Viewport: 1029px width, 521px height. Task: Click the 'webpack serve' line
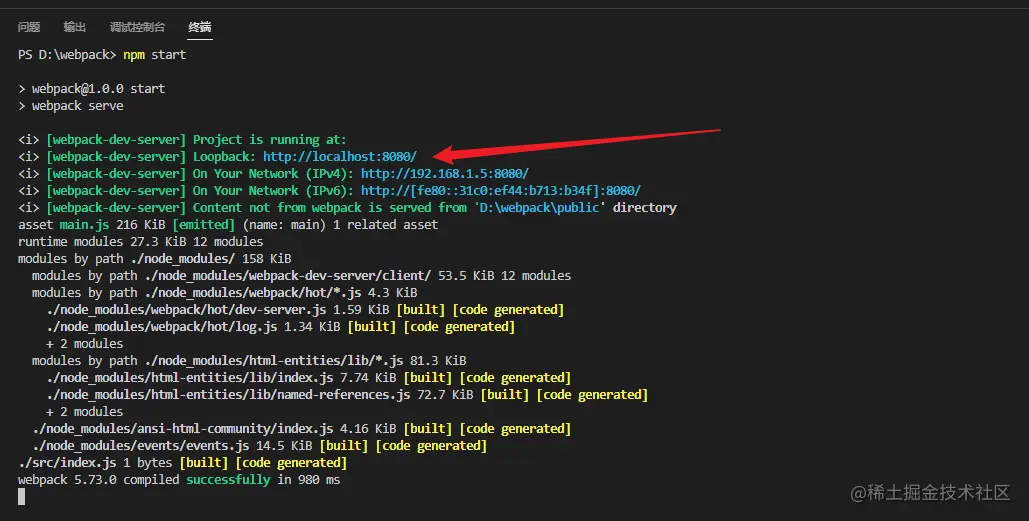click(x=71, y=106)
